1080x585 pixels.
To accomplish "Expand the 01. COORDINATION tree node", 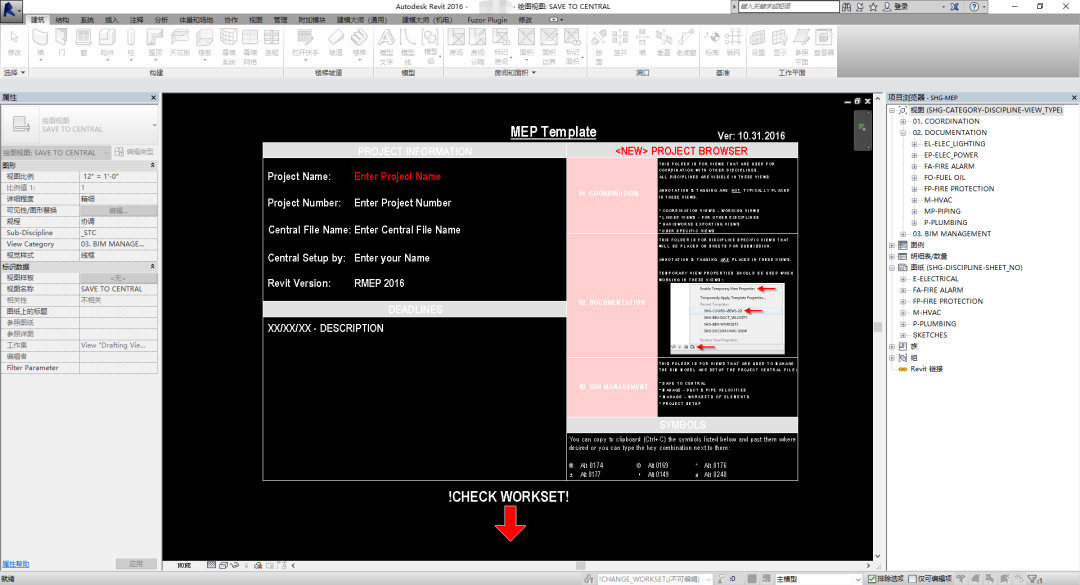I will point(903,121).
